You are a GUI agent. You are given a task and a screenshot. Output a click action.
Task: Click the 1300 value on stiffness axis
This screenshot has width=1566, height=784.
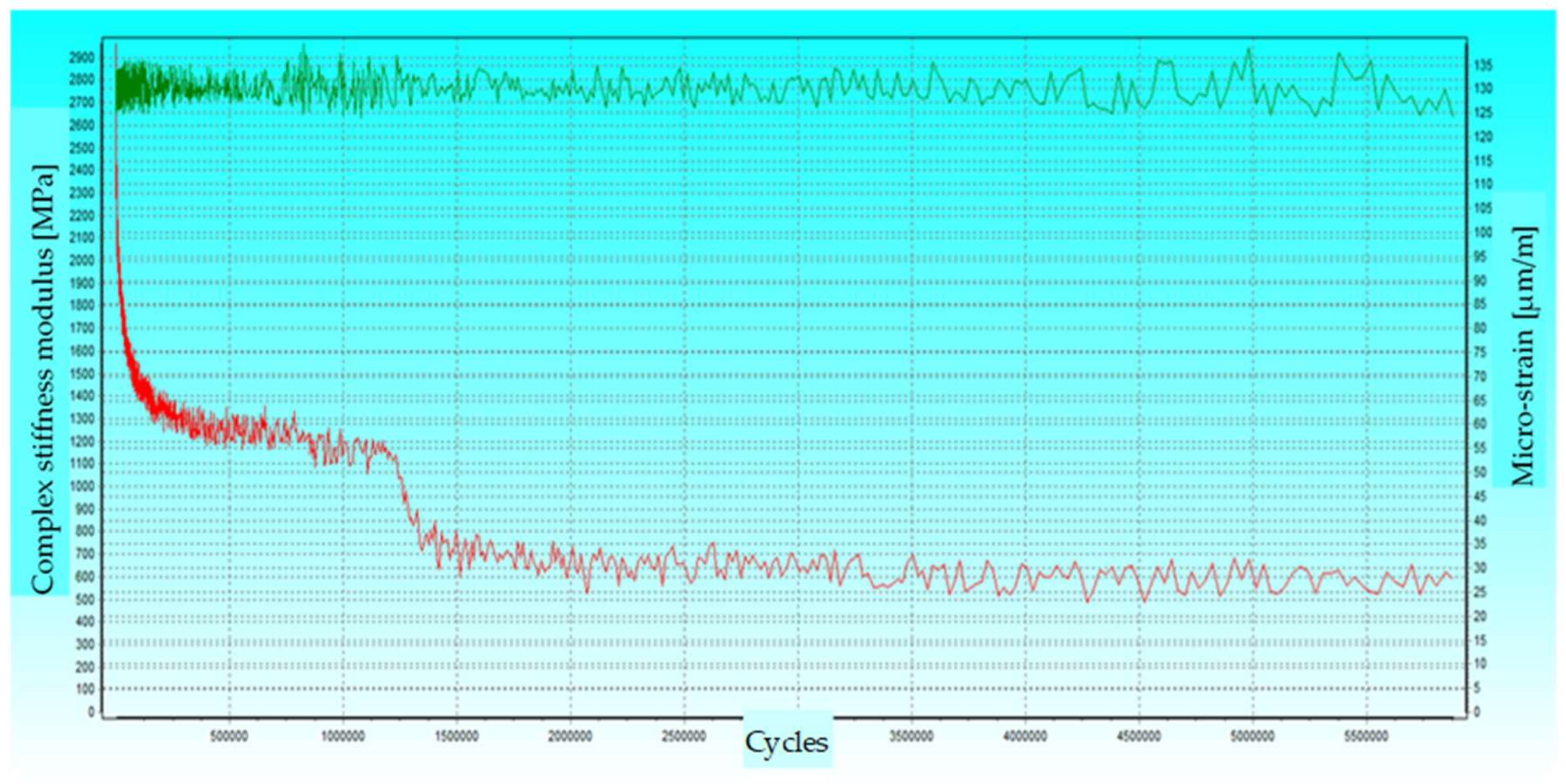point(83,419)
